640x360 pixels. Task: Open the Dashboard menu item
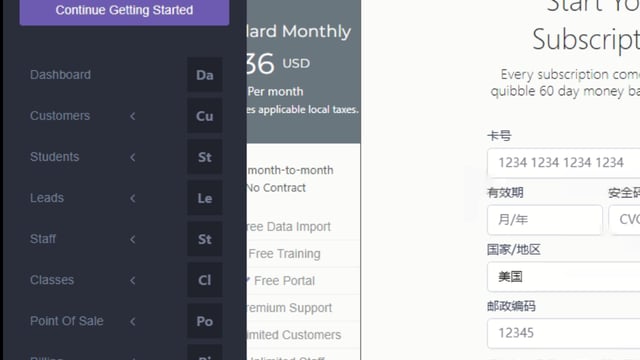coord(60,75)
